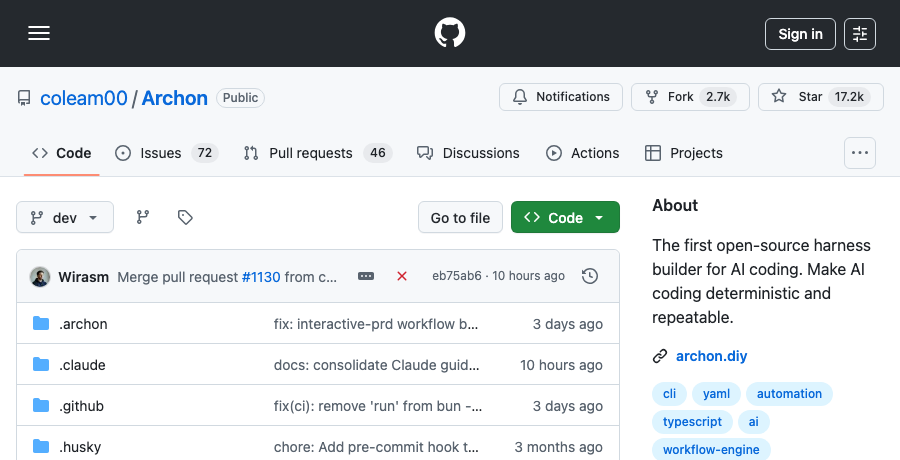The width and height of the screenshot is (900, 460).
Task: Expand commit message ellipsis button
Action: [x=366, y=276]
